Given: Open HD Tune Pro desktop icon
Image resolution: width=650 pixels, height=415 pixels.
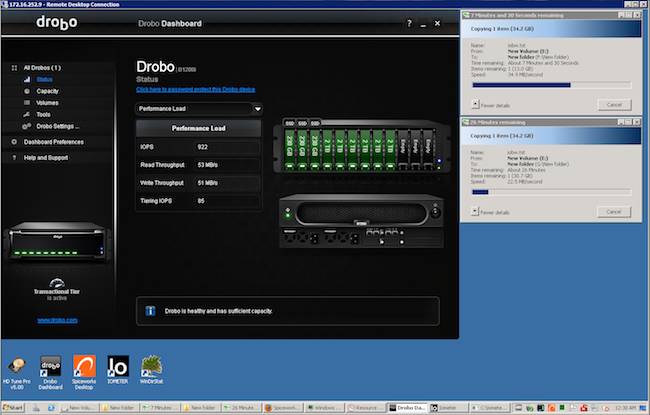Looking at the screenshot, I should pos(17,373).
